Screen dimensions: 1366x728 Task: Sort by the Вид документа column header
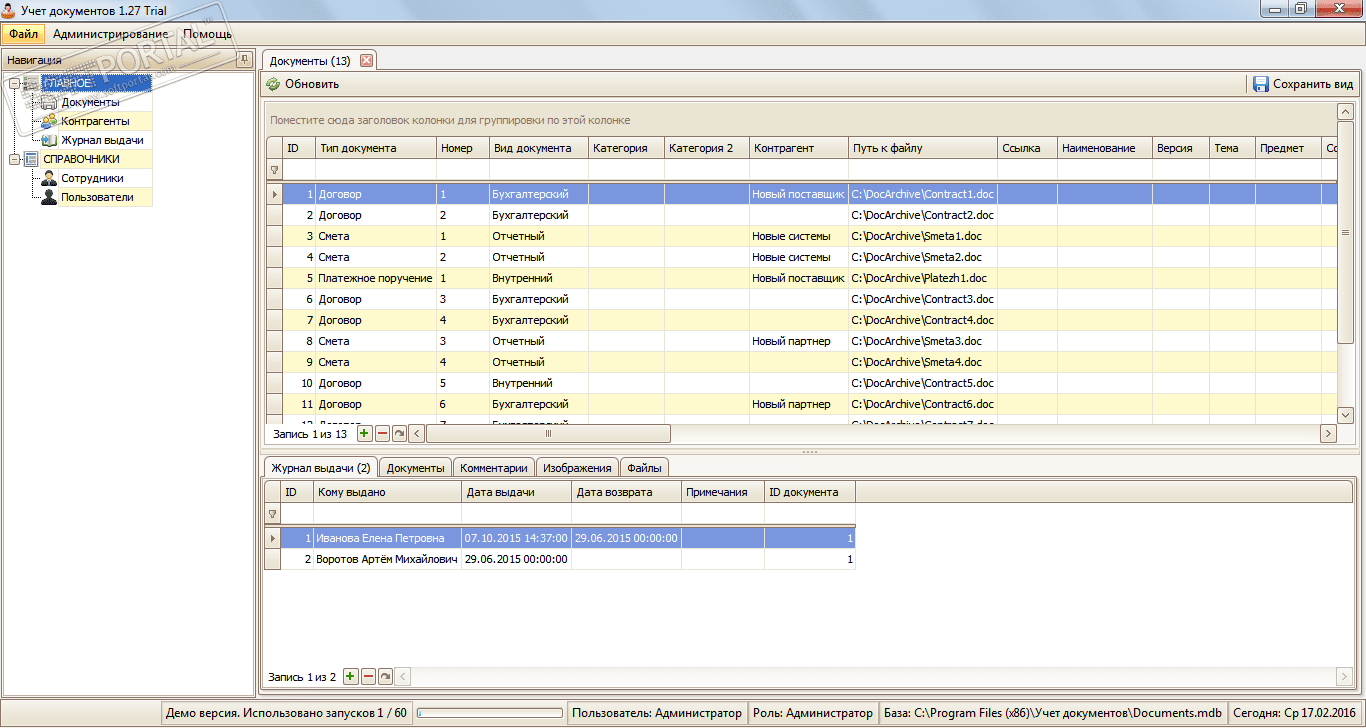pos(539,148)
